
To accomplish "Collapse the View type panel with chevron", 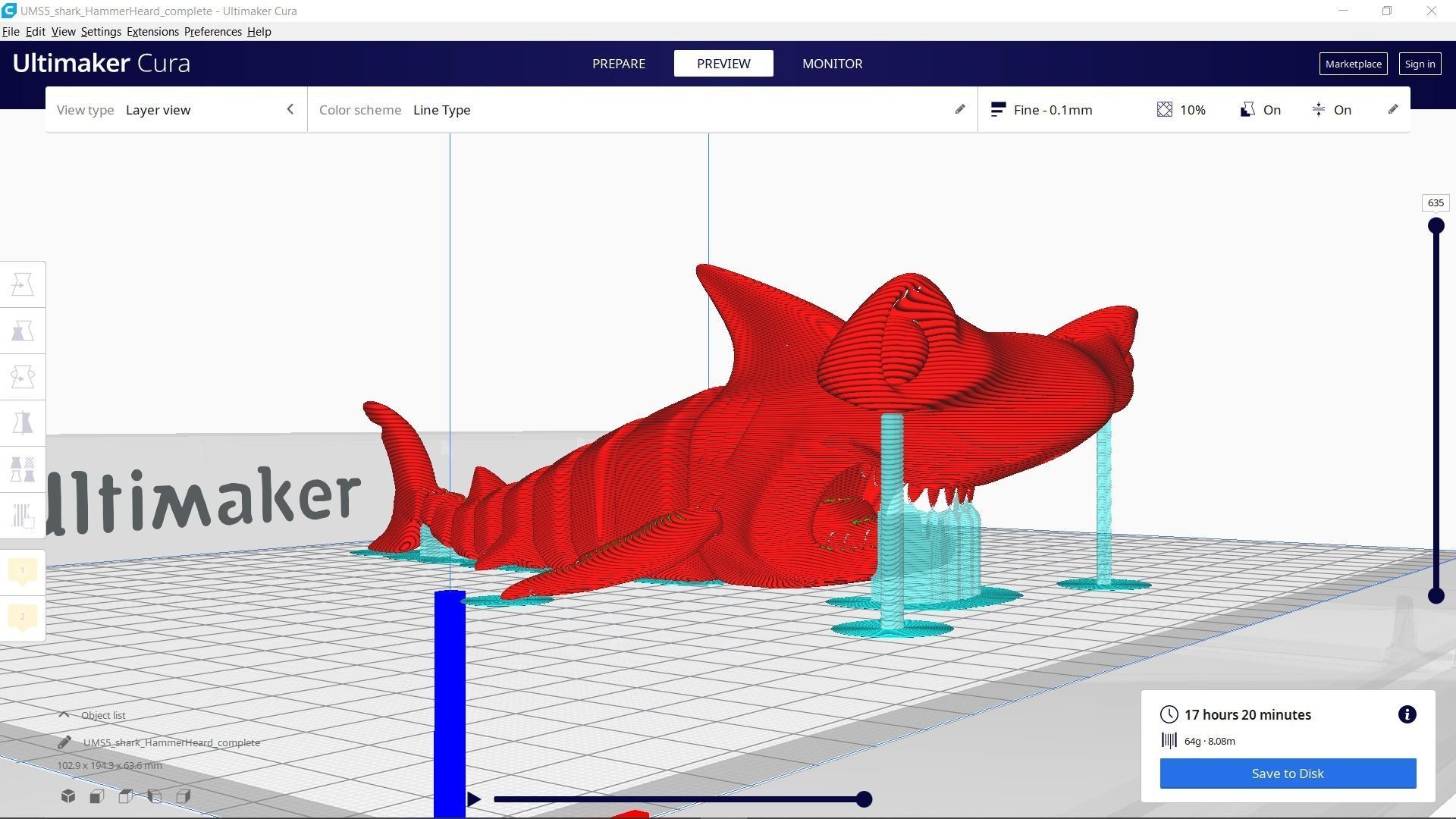I will pos(290,109).
